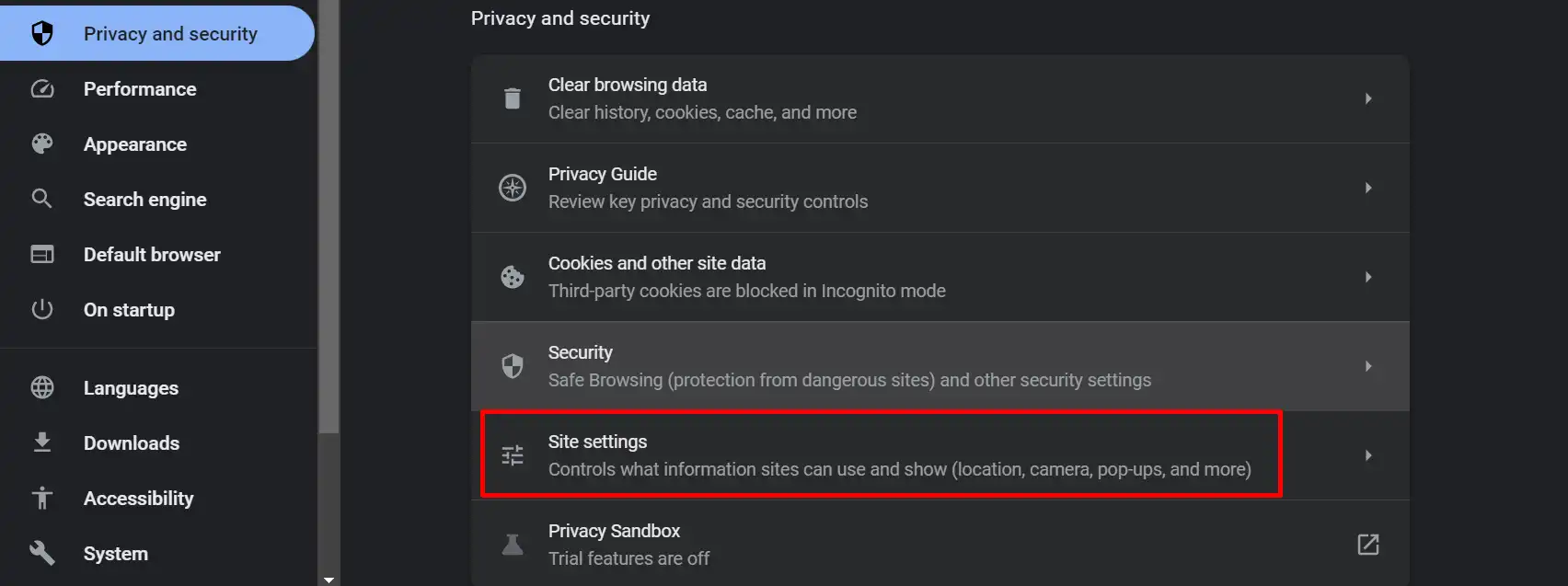This screenshot has height=586, width=1568.
Task: Go to Default browser settings
Action: coord(152,254)
